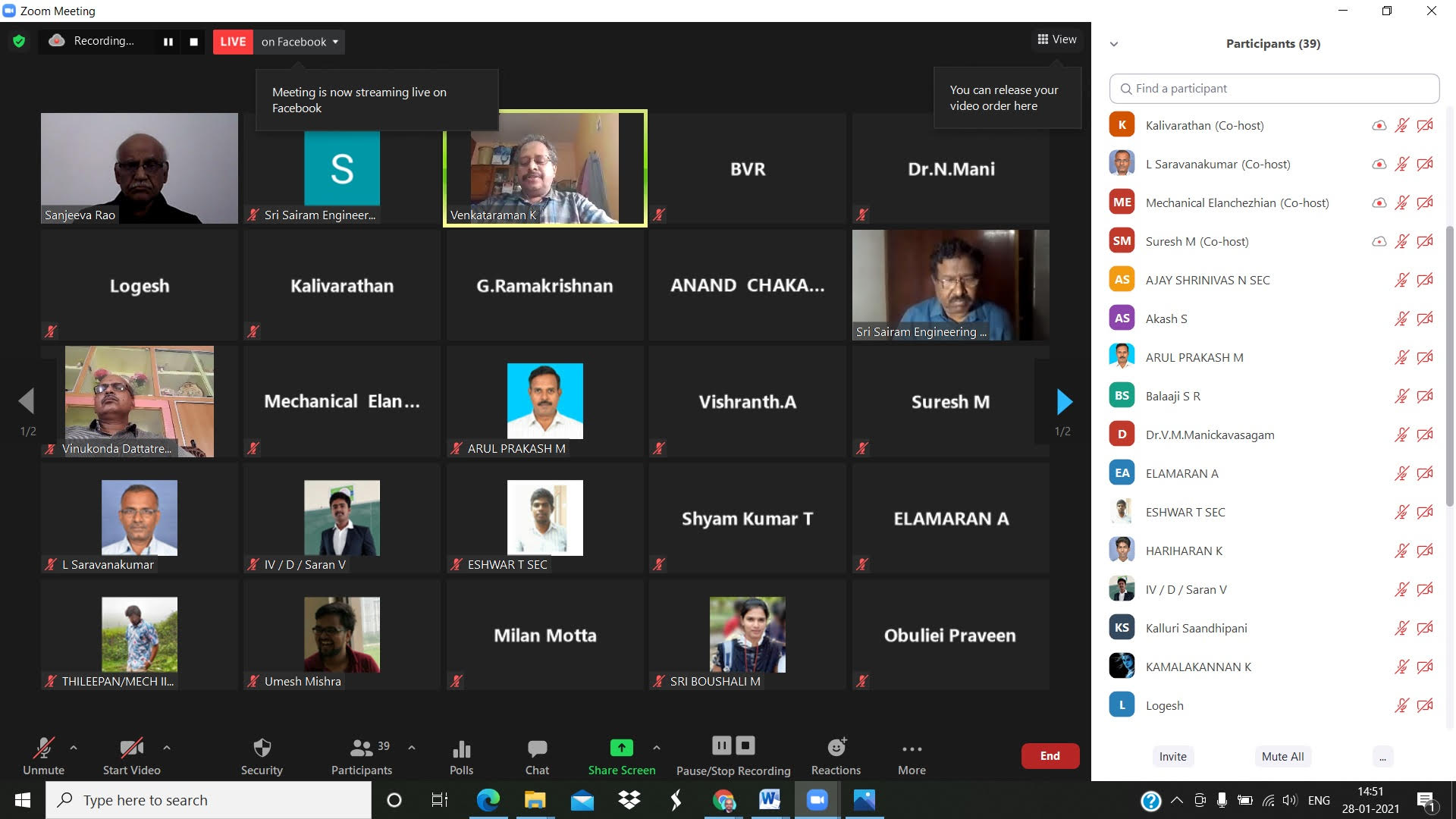This screenshot has height=819, width=1456.
Task: Toggle Suresh M's microphone icon in list
Action: click(x=1401, y=242)
